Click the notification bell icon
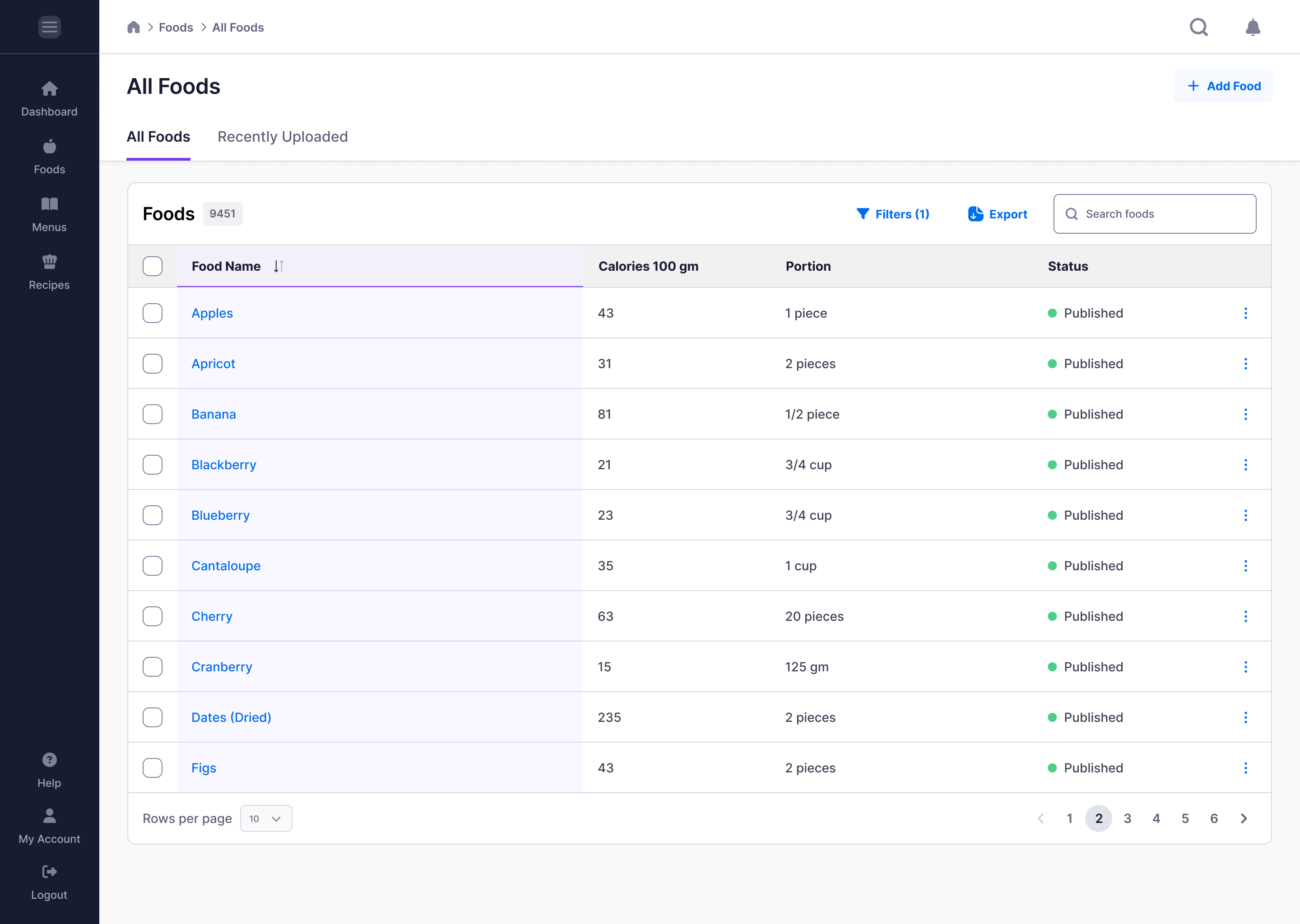The height and width of the screenshot is (924, 1300). click(1252, 27)
